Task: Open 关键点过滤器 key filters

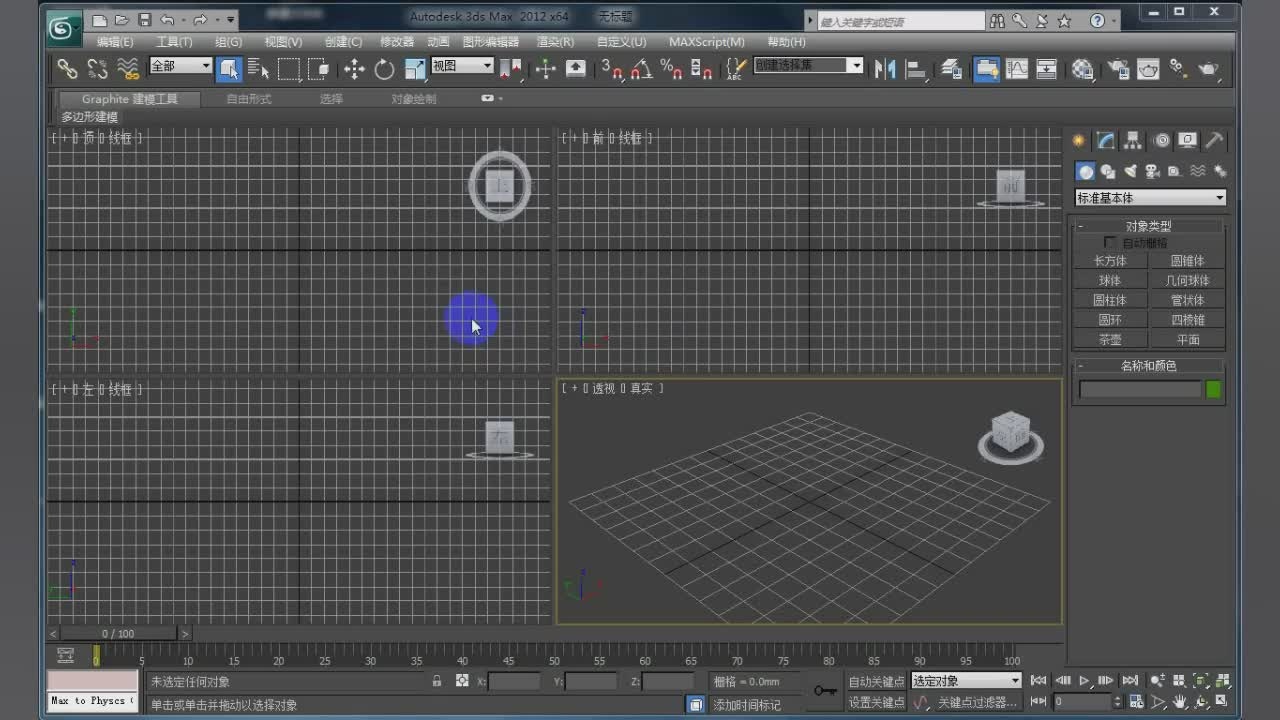Action: click(x=976, y=703)
